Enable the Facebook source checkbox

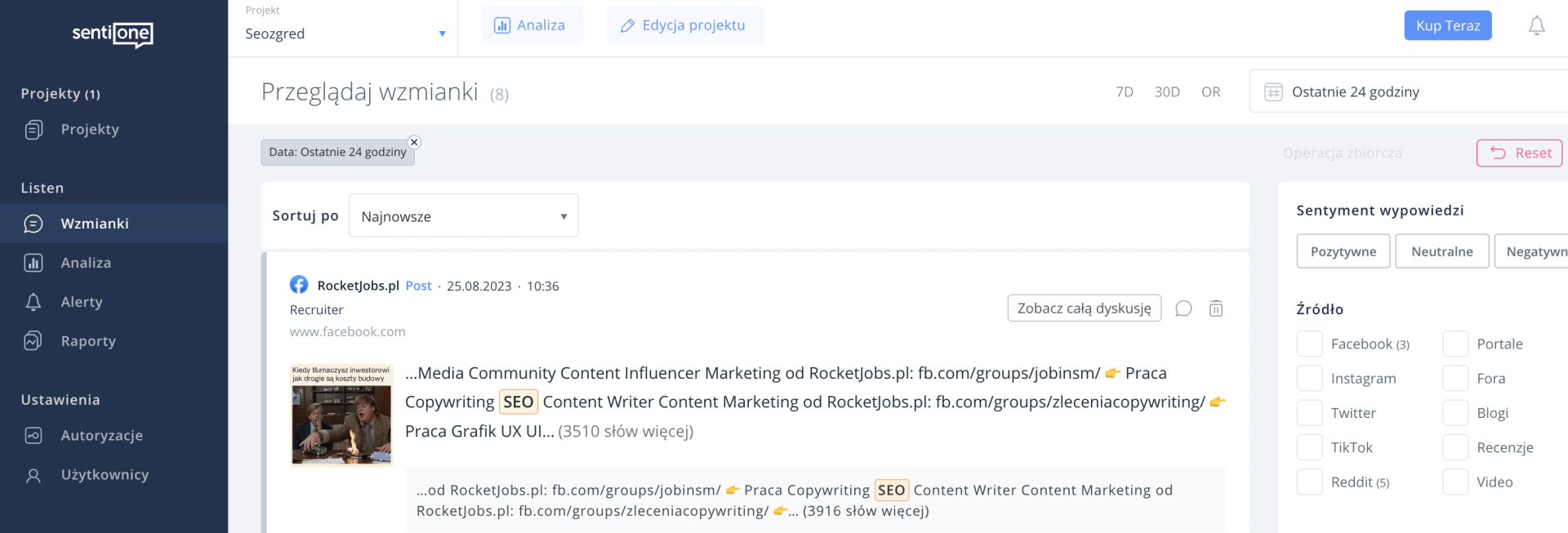[x=1310, y=344]
